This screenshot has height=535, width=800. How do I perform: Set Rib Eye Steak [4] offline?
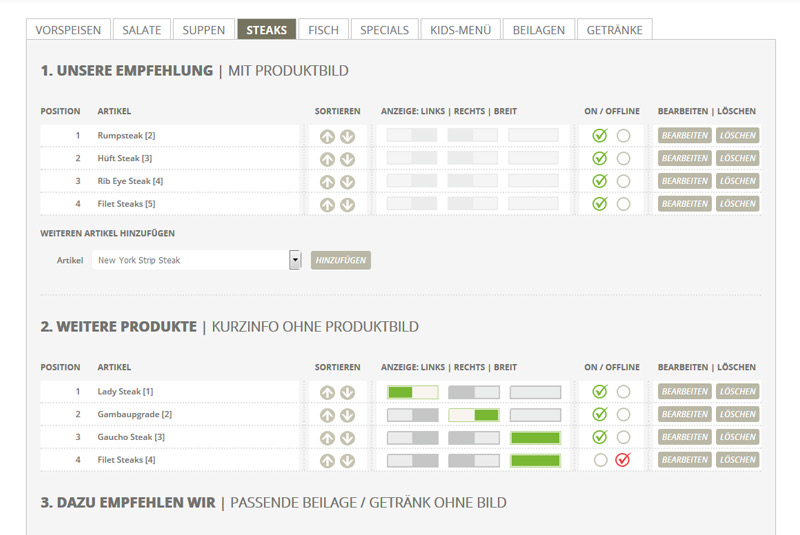[623, 181]
